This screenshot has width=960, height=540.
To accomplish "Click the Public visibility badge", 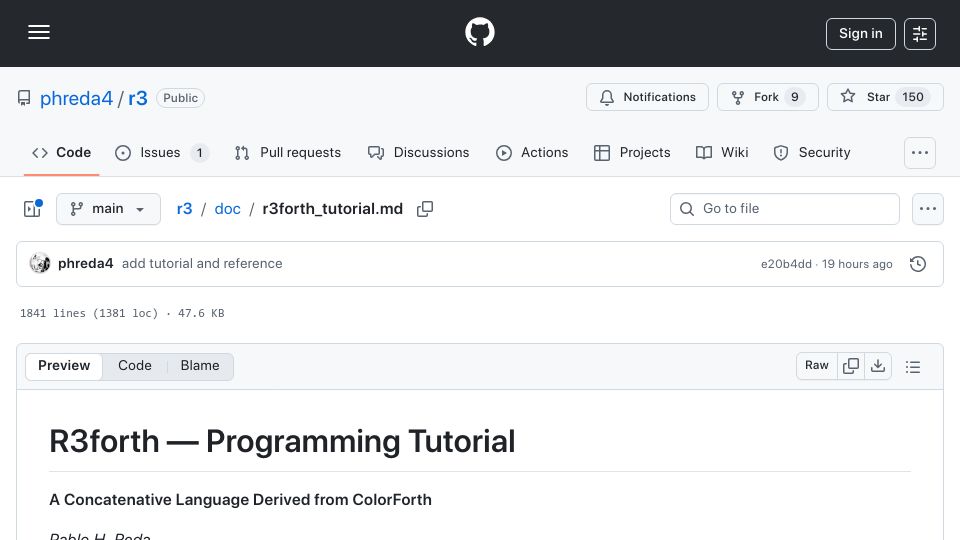I will click(180, 98).
